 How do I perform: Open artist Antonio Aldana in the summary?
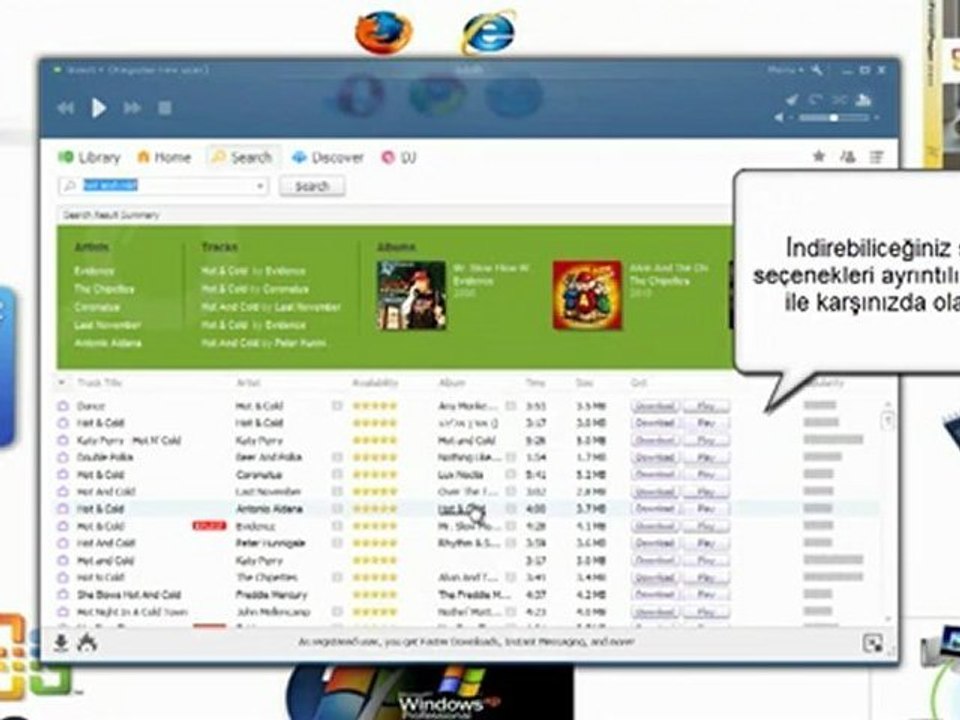(x=108, y=343)
